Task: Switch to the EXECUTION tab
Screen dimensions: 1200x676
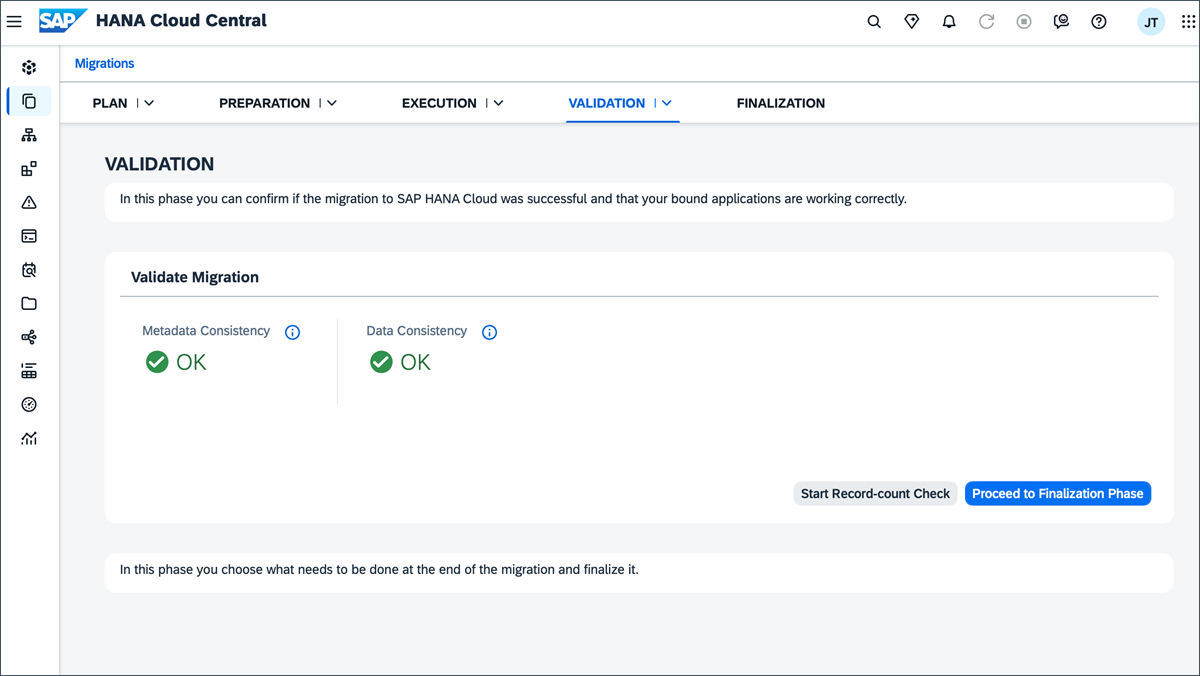Action: (x=439, y=103)
